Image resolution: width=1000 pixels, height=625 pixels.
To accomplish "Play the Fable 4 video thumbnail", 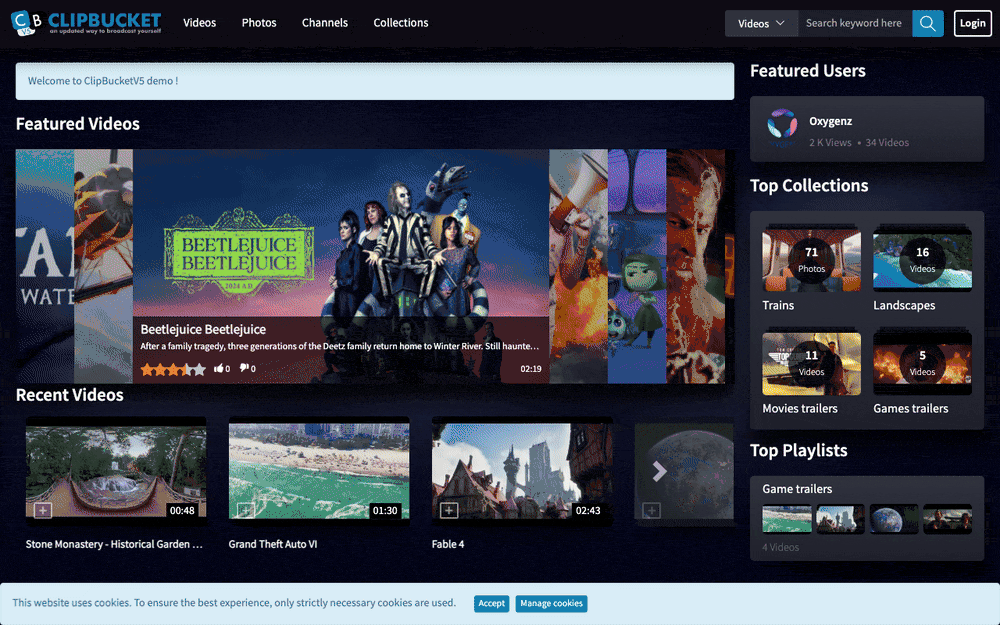I will 522,471.
